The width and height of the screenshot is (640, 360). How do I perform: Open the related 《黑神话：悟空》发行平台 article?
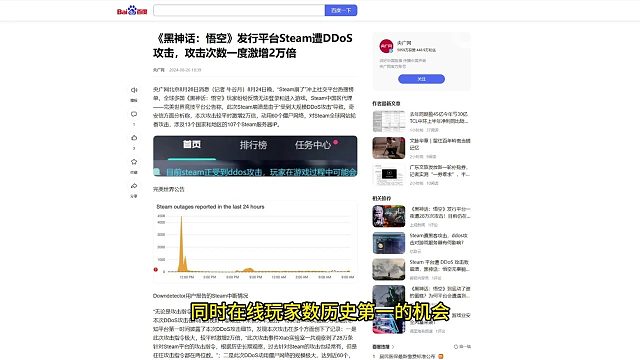pyautogui.click(x=440, y=212)
